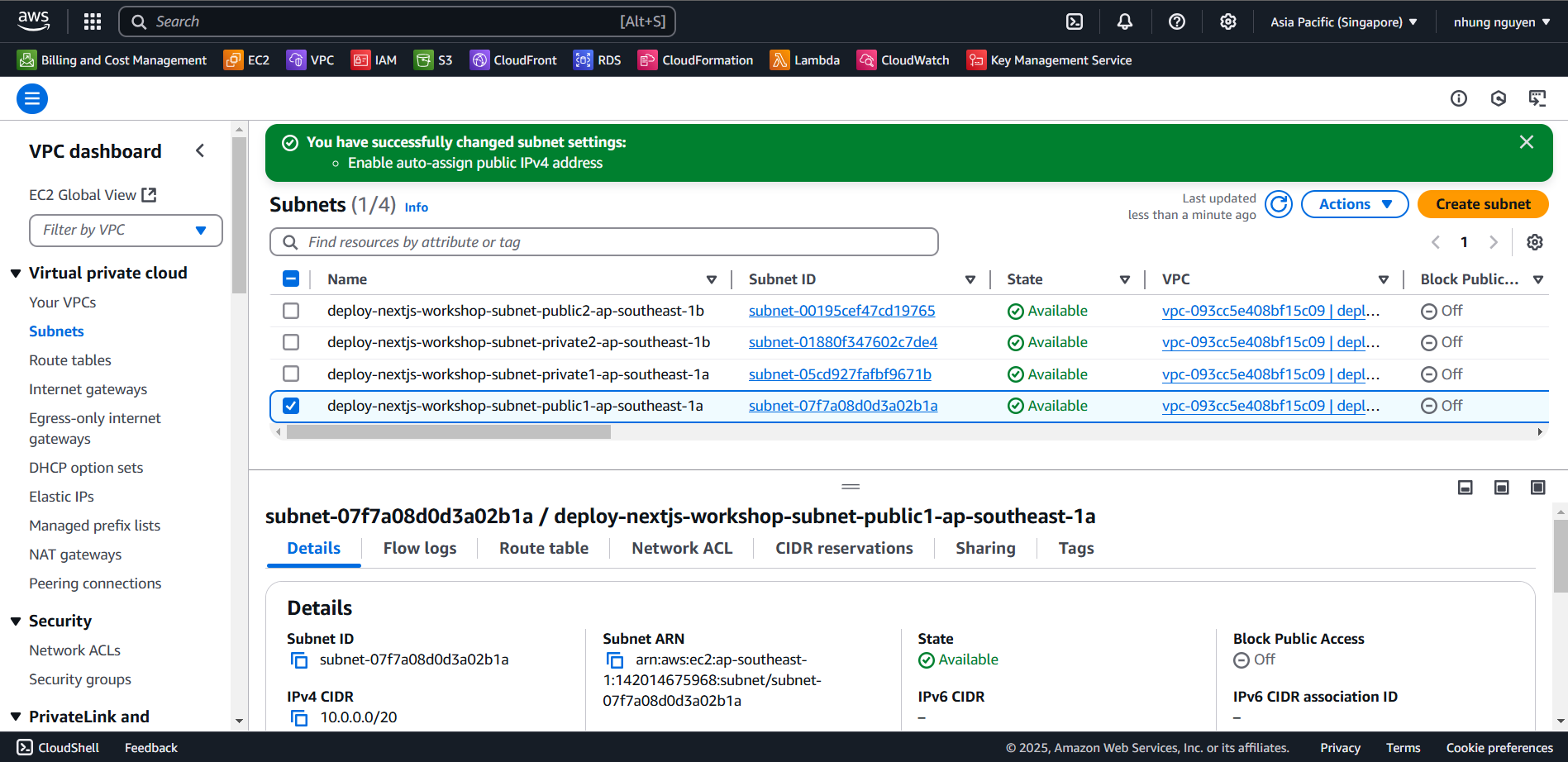
Task: Select the subnet-private1-ap-southeast-1a row checkbox
Action: (x=291, y=374)
